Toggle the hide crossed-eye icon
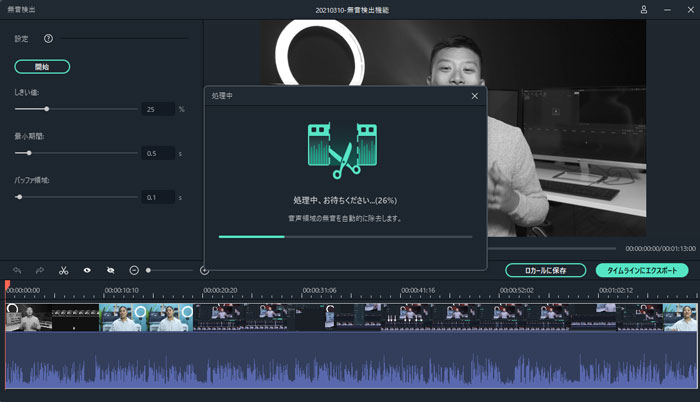The width and height of the screenshot is (700, 402). click(x=110, y=270)
